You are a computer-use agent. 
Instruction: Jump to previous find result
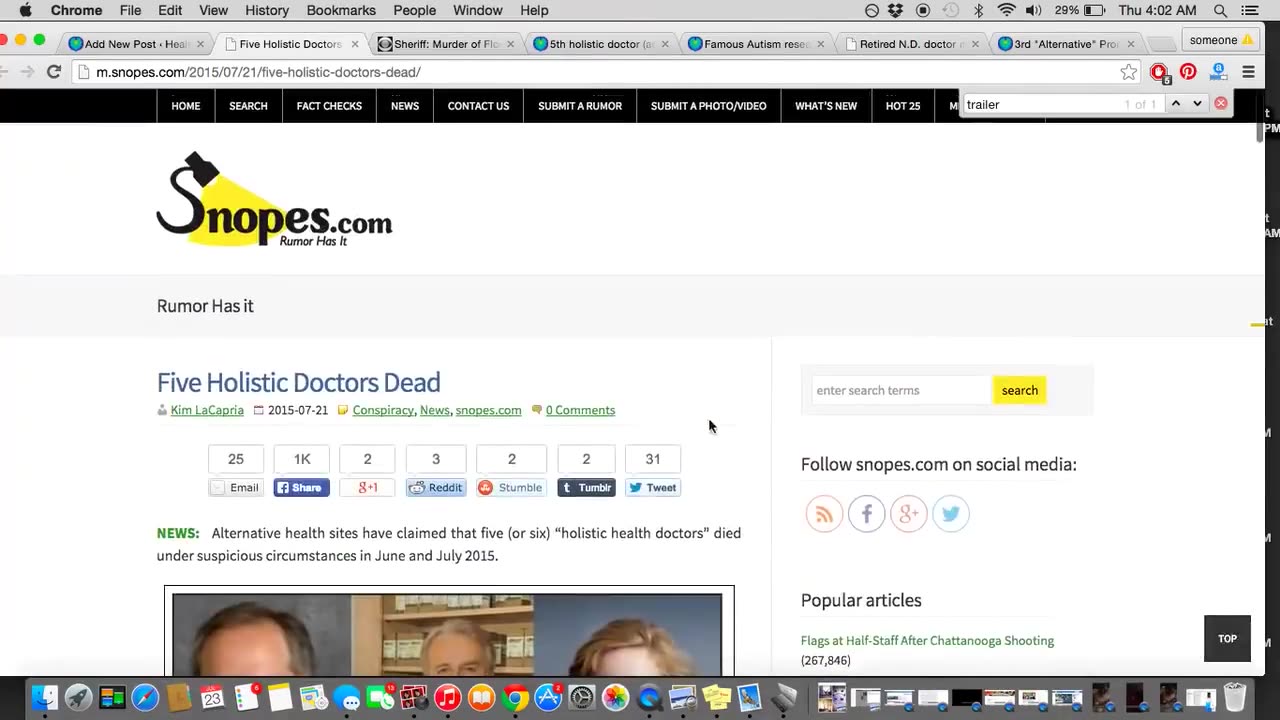click(1176, 104)
